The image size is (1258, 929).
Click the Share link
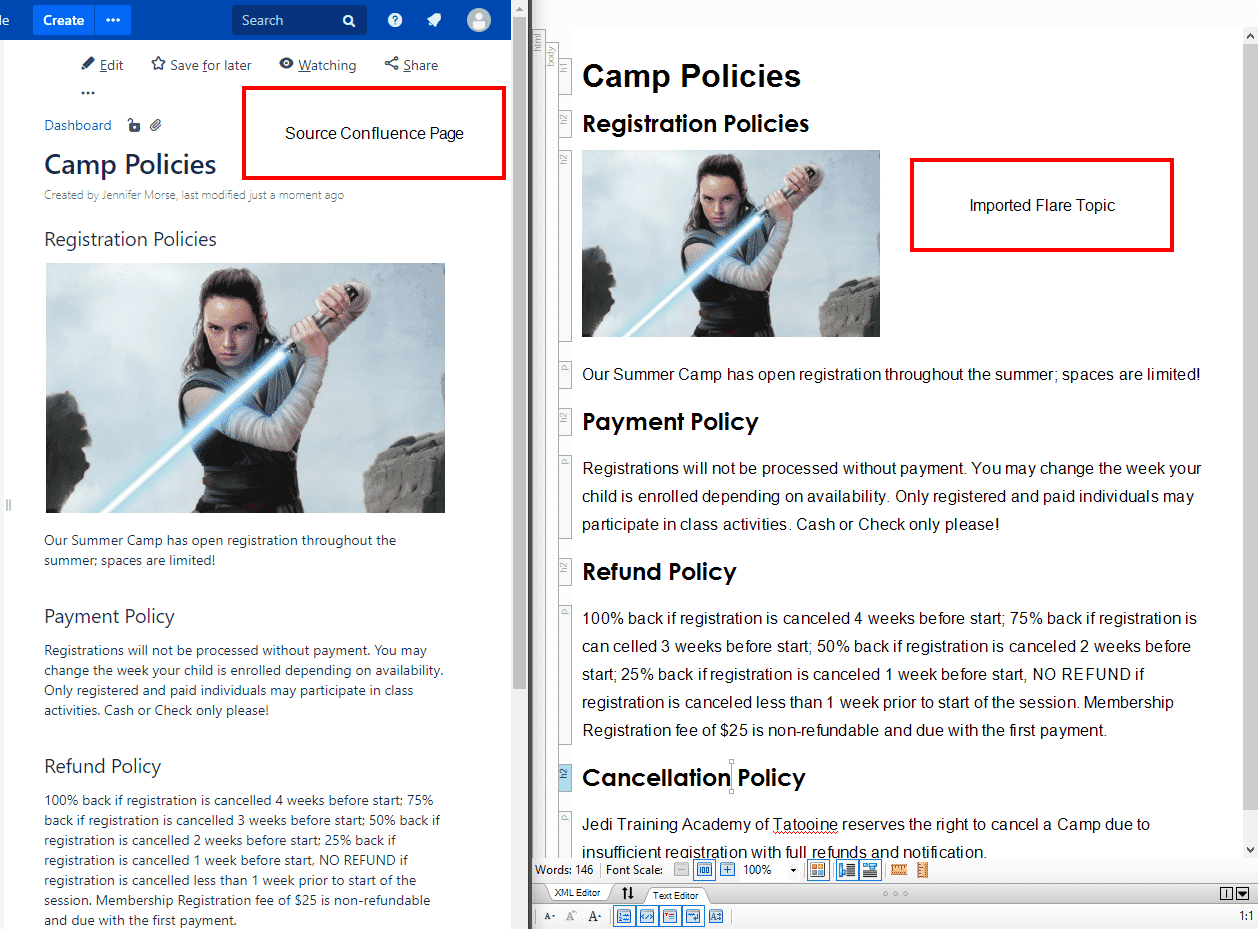pyautogui.click(x=421, y=65)
